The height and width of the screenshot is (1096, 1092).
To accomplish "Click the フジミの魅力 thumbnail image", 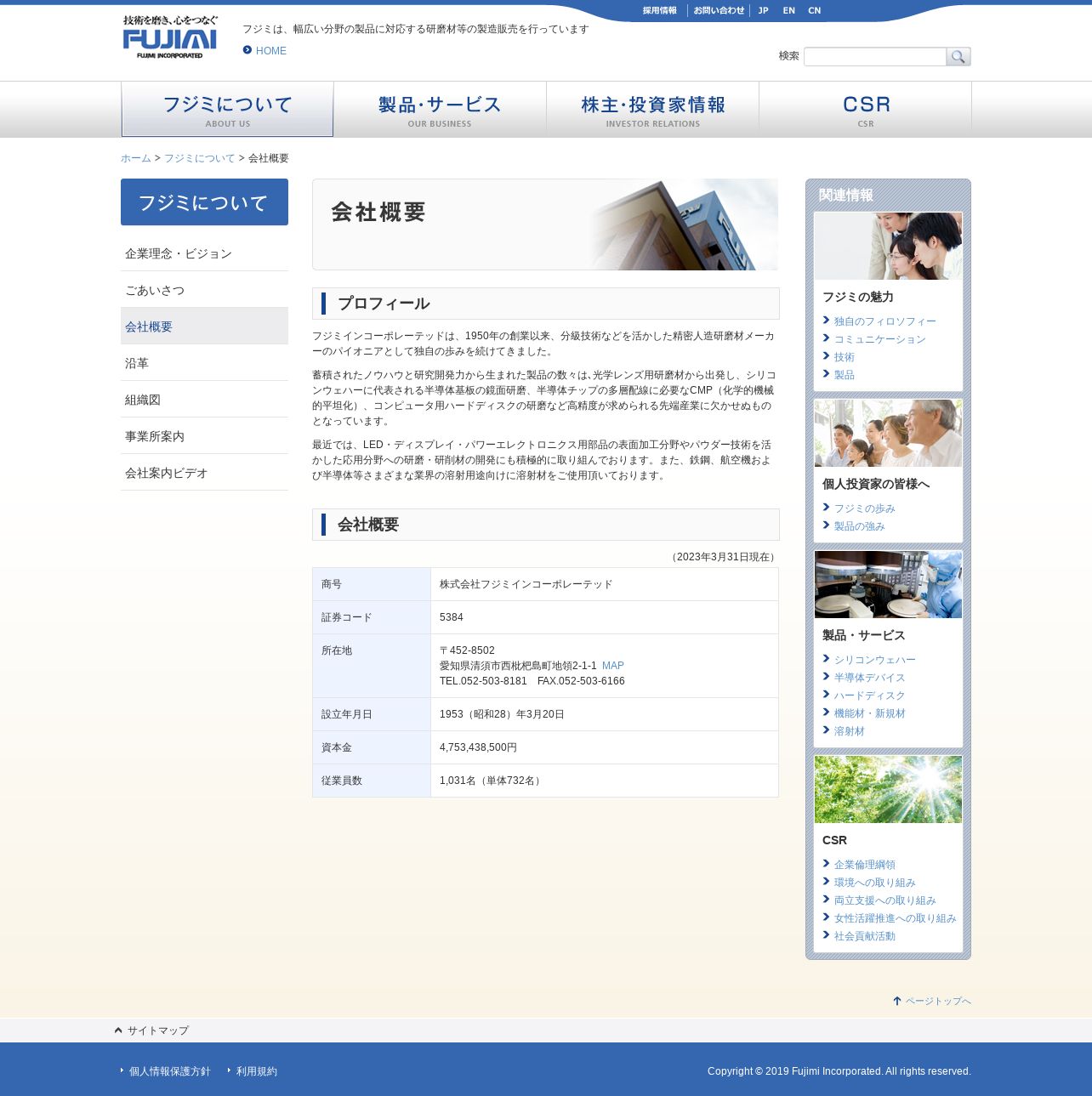I will tap(888, 246).
